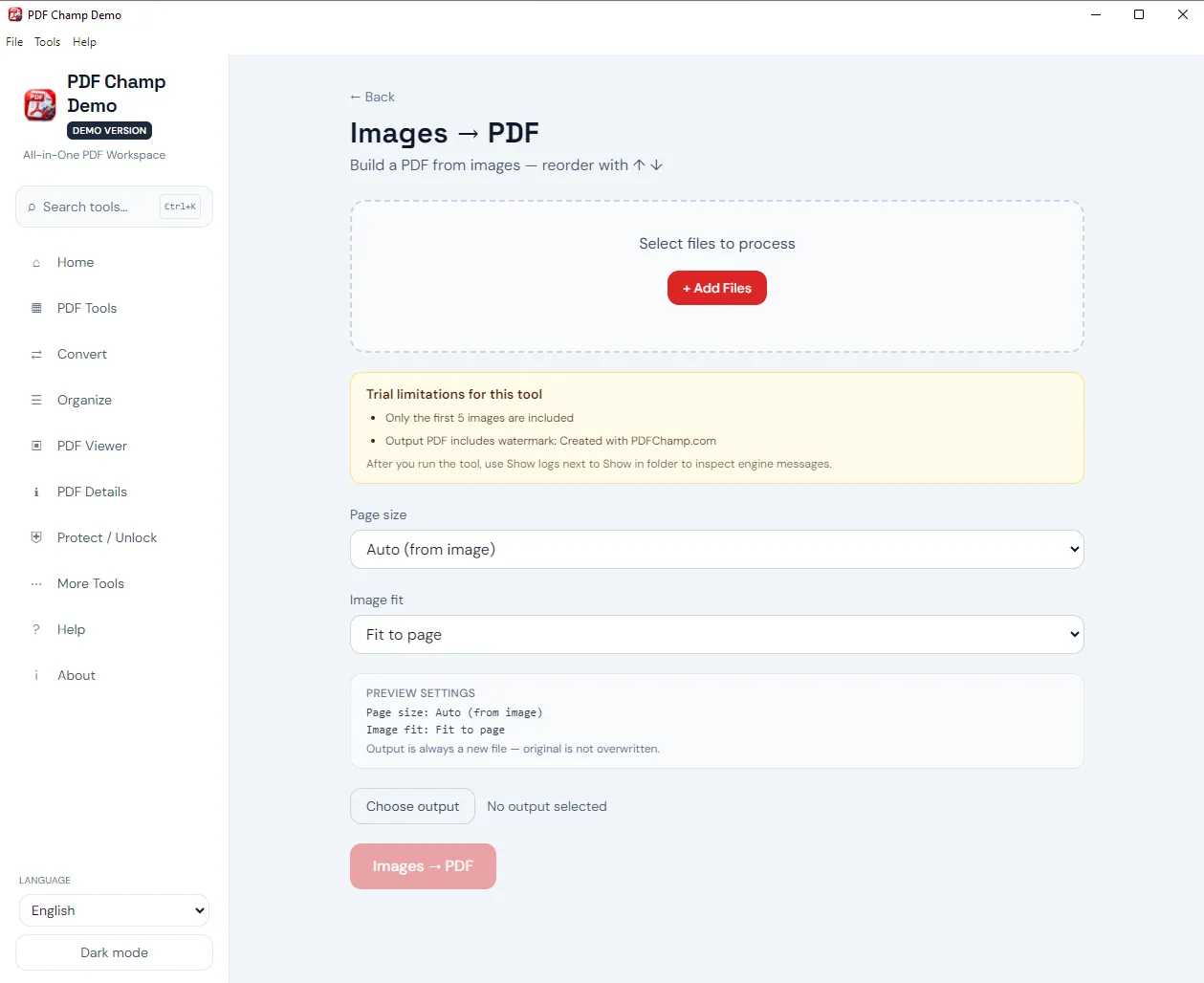The width and height of the screenshot is (1204, 983).
Task: Toggle Dark mode button
Action: click(114, 952)
